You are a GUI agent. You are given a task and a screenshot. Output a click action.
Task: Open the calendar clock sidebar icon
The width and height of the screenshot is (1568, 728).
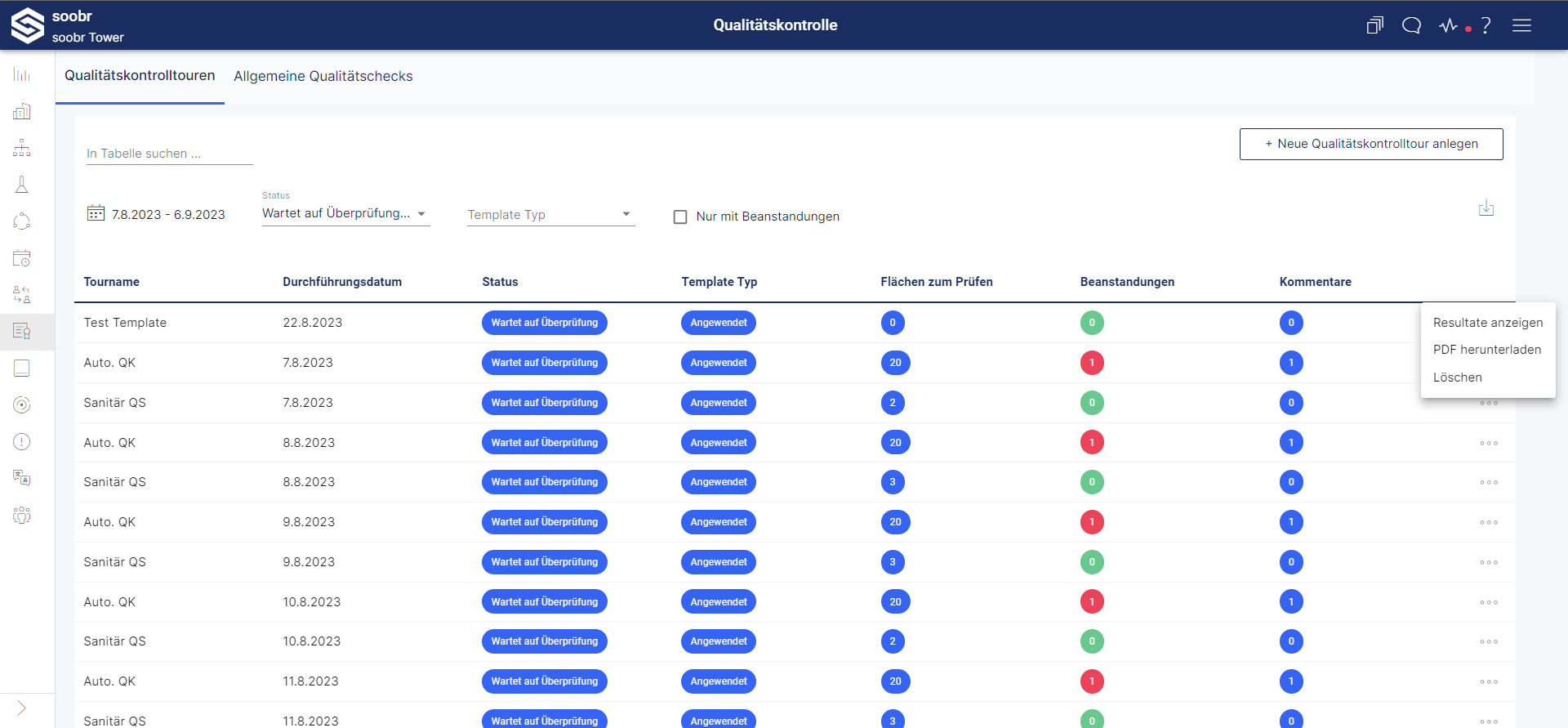click(22, 258)
